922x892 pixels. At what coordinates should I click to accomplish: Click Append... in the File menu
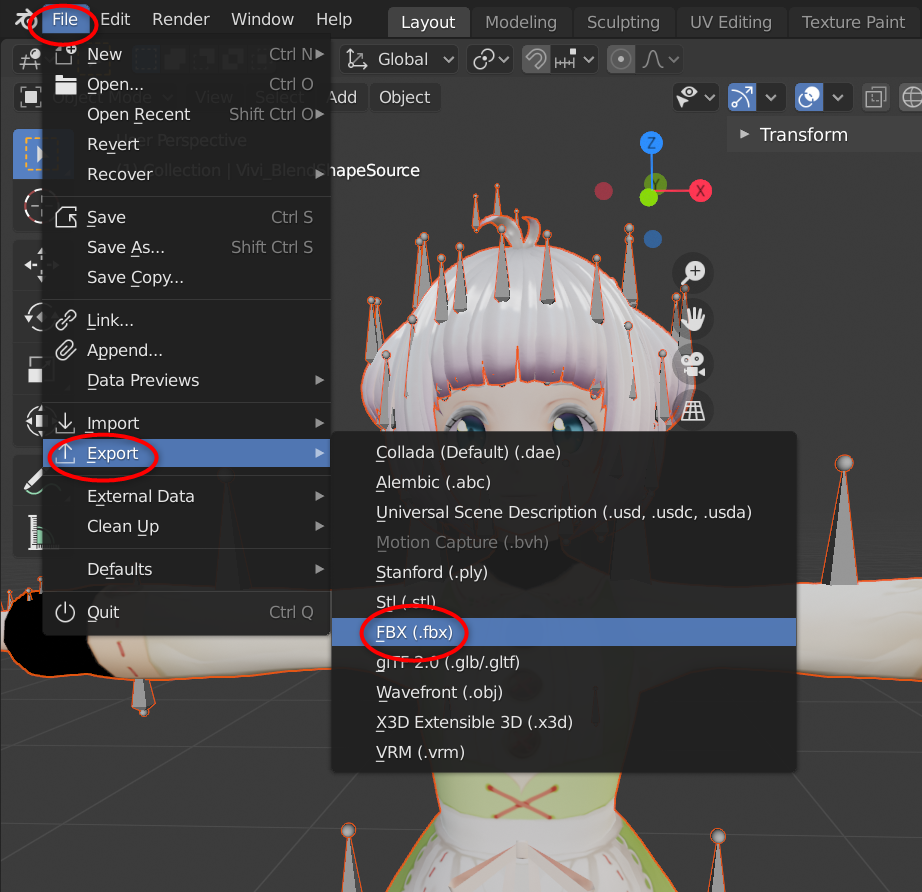pos(186,350)
